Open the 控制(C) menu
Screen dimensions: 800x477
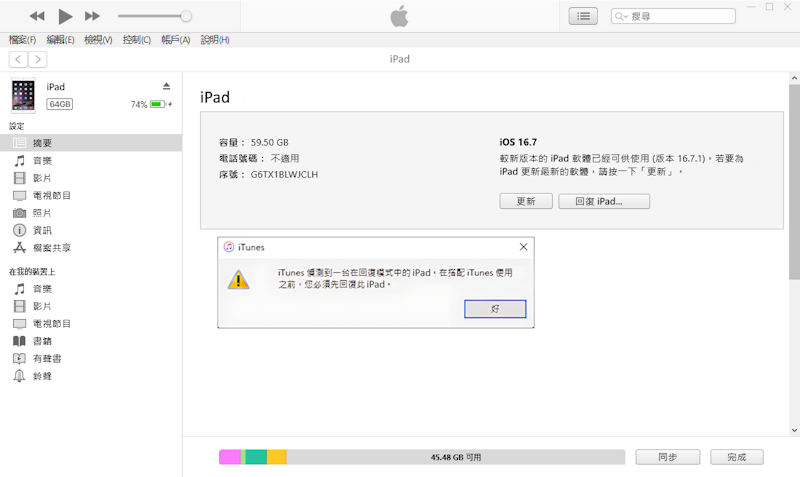tap(137, 40)
